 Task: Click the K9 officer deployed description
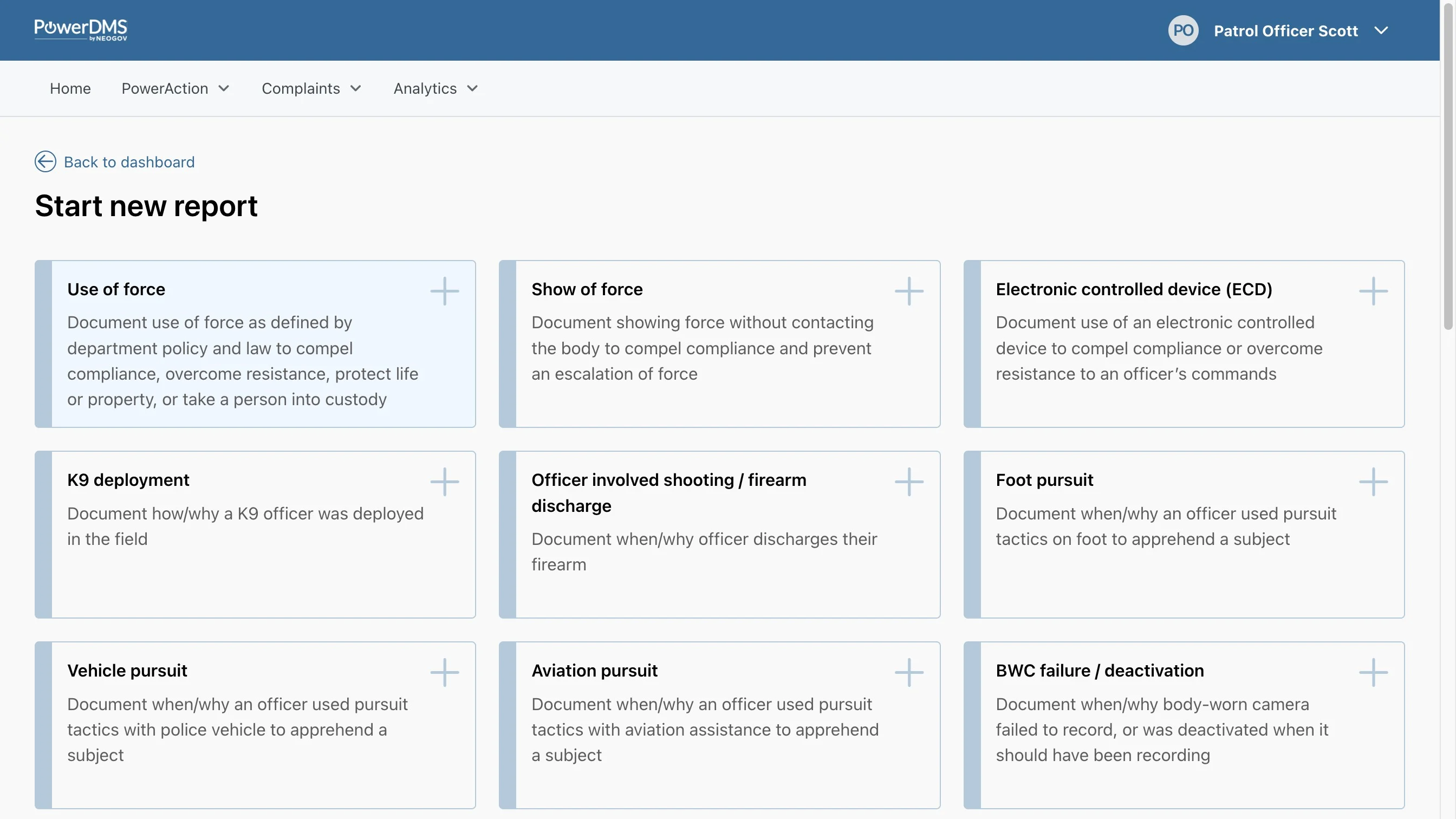click(245, 526)
